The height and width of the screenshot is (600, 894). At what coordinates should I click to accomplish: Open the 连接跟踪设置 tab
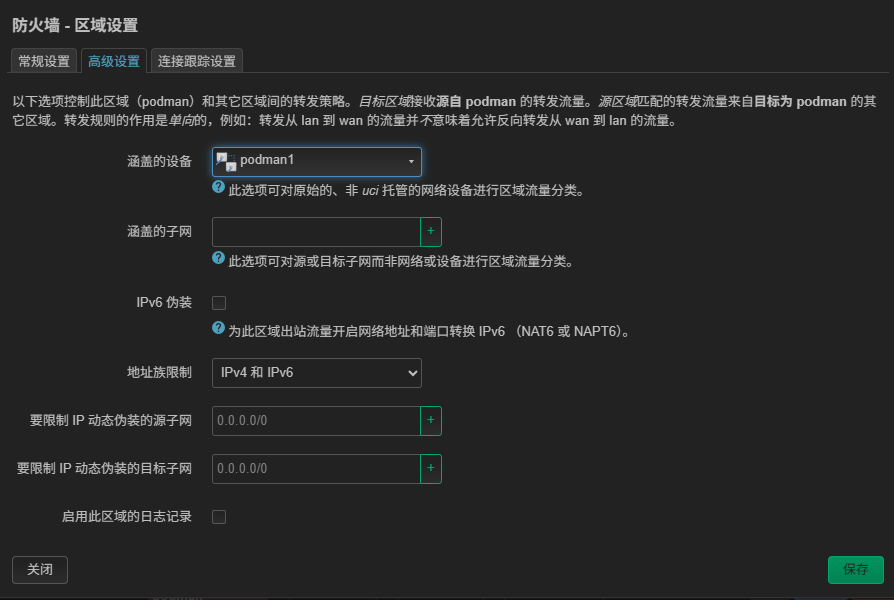[196, 61]
